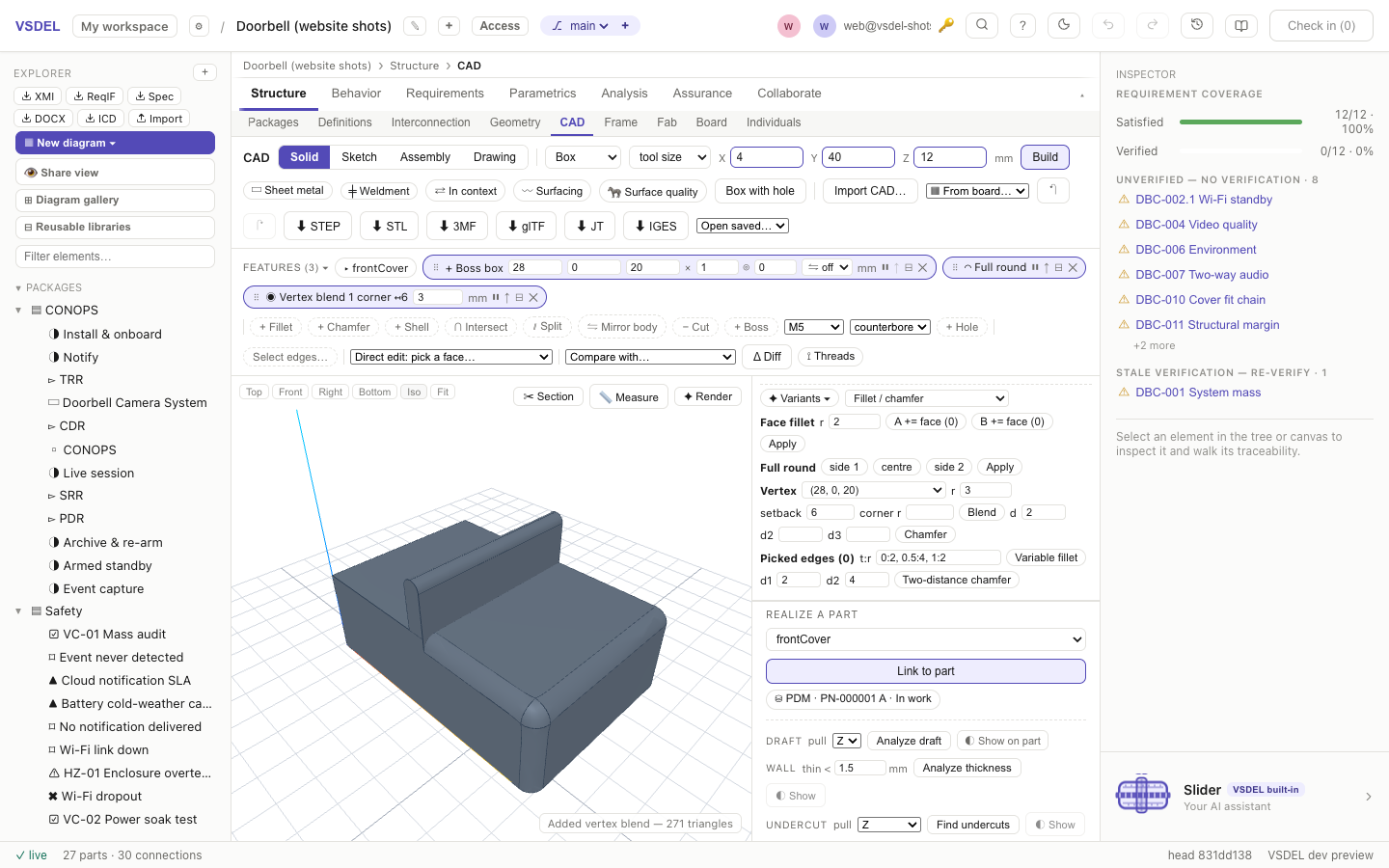Image resolution: width=1389 pixels, height=868 pixels.
Task: Switch CAD mode to Solid
Action: click(304, 157)
